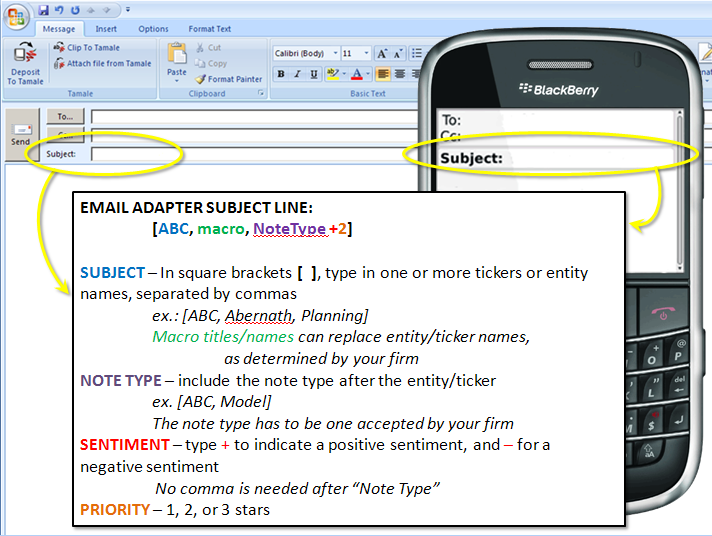This screenshot has width=712, height=536.
Task: Activate the Format Painter
Action: click(x=229, y=79)
